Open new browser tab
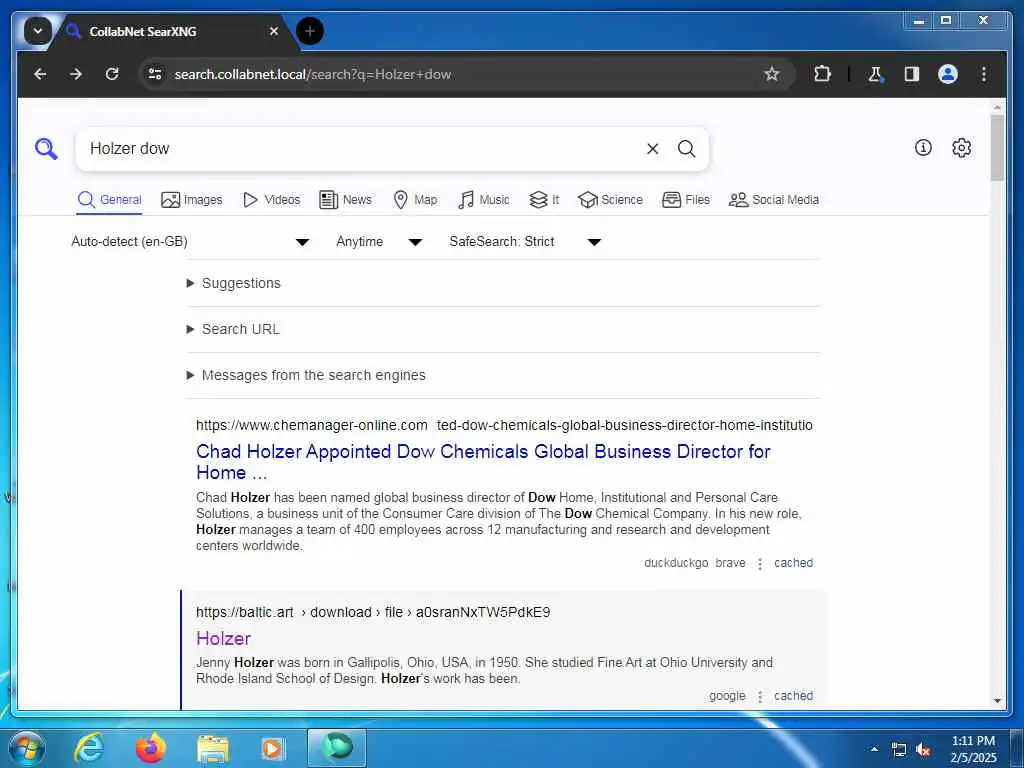The height and width of the screenshot is (768, 1024). (x=310, y=31)
